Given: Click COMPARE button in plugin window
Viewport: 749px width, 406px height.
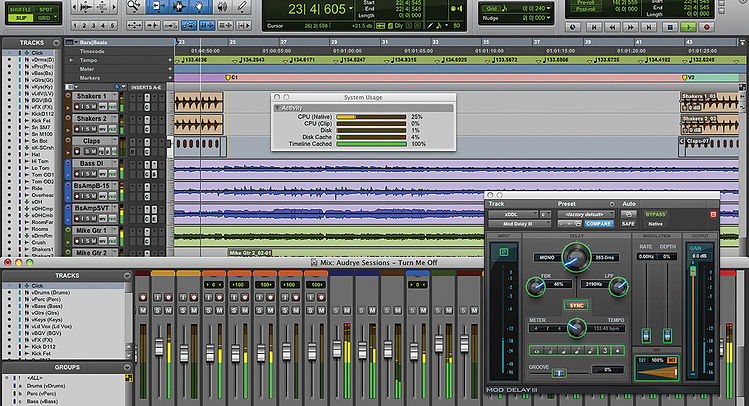Looking at the screenshot, I should (x=599, y=224).
